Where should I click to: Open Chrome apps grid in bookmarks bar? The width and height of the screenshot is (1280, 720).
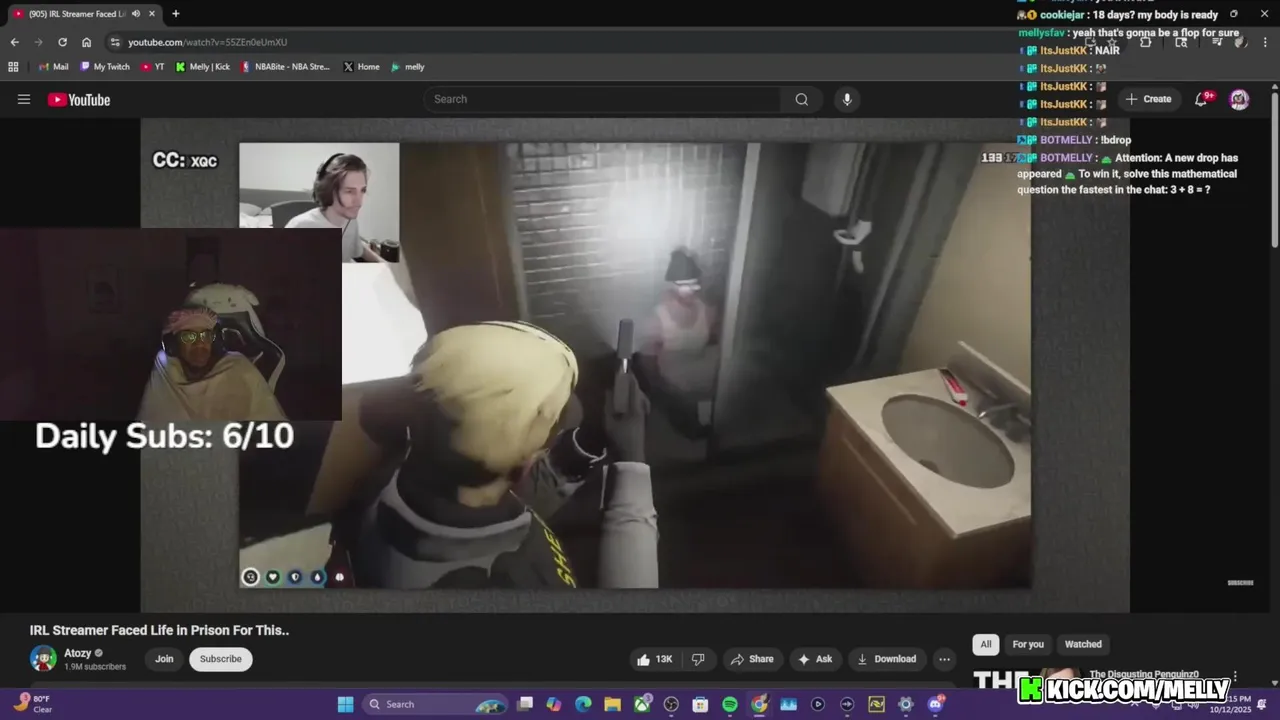(13, 67)
